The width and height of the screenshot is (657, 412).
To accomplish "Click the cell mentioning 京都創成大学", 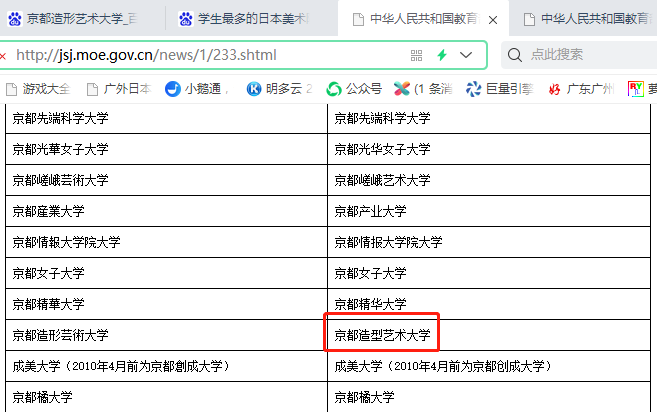I will [166, 366].
